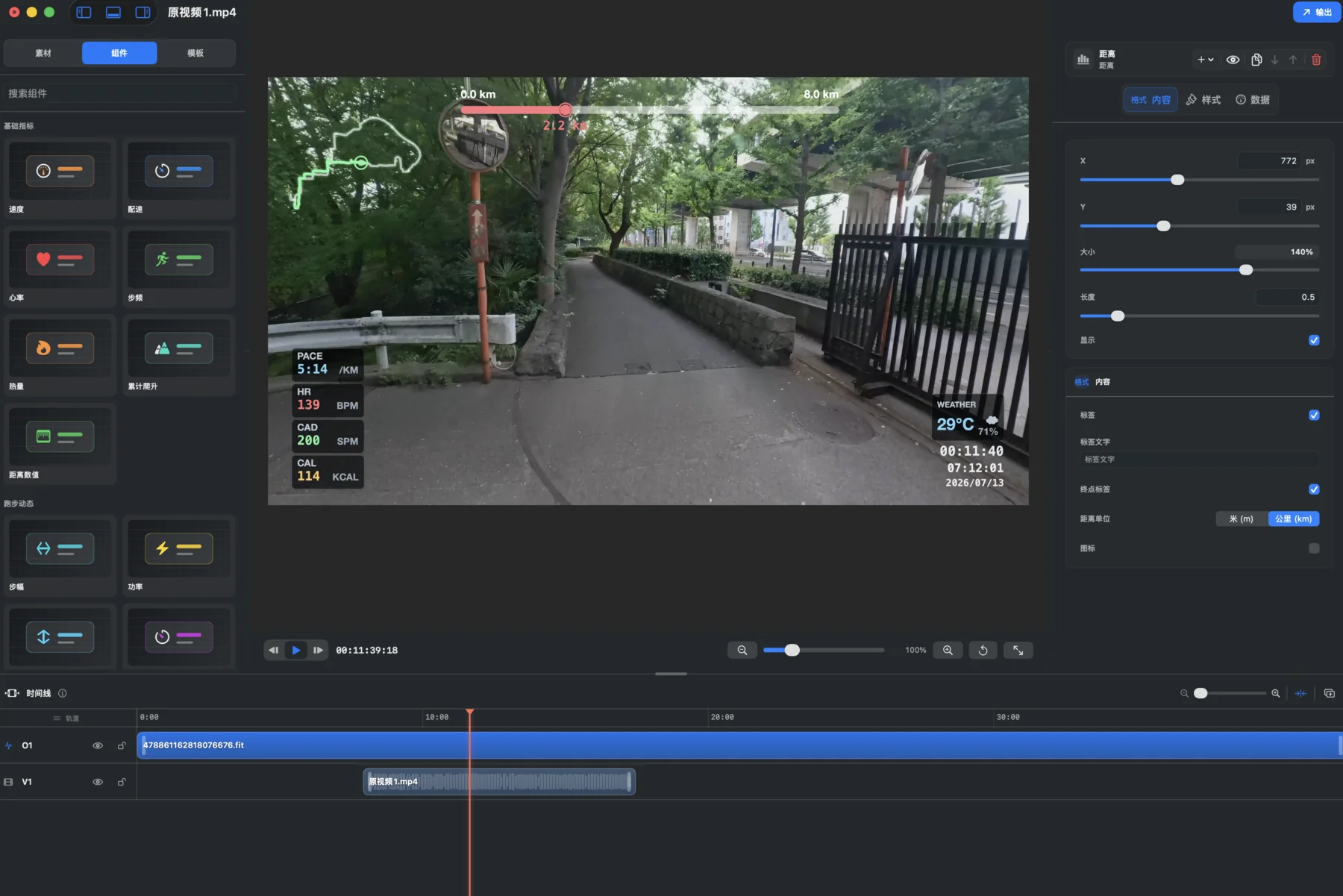This screenshot has width=1343, height=896.
Task: Toggle the right sidebar panel icon
Action: (143, 12)
